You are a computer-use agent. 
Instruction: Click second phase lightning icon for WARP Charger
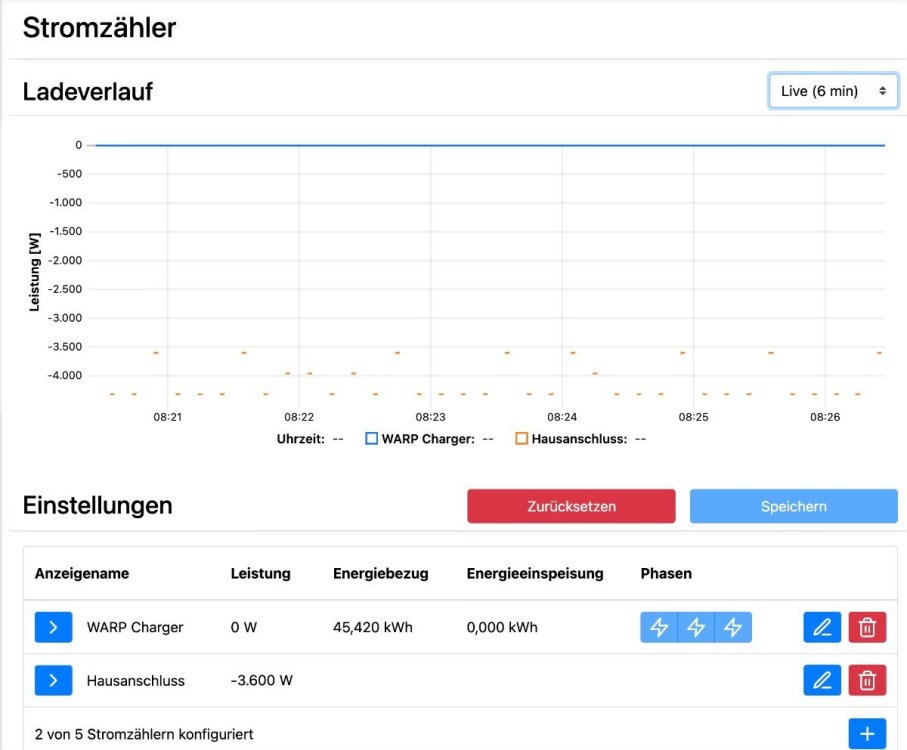696,628
